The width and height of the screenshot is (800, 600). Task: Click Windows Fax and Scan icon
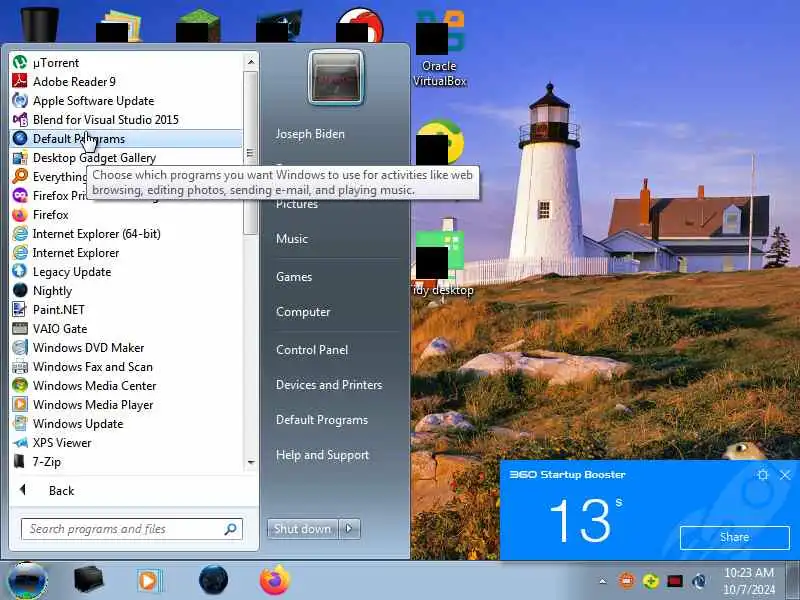pyautogui.click(x=20, y=366)
